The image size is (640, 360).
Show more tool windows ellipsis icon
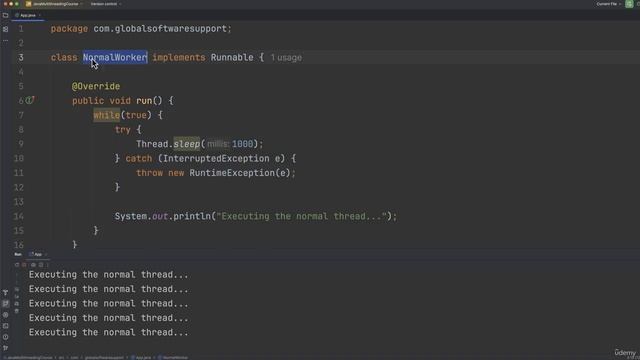coord(5,41)
